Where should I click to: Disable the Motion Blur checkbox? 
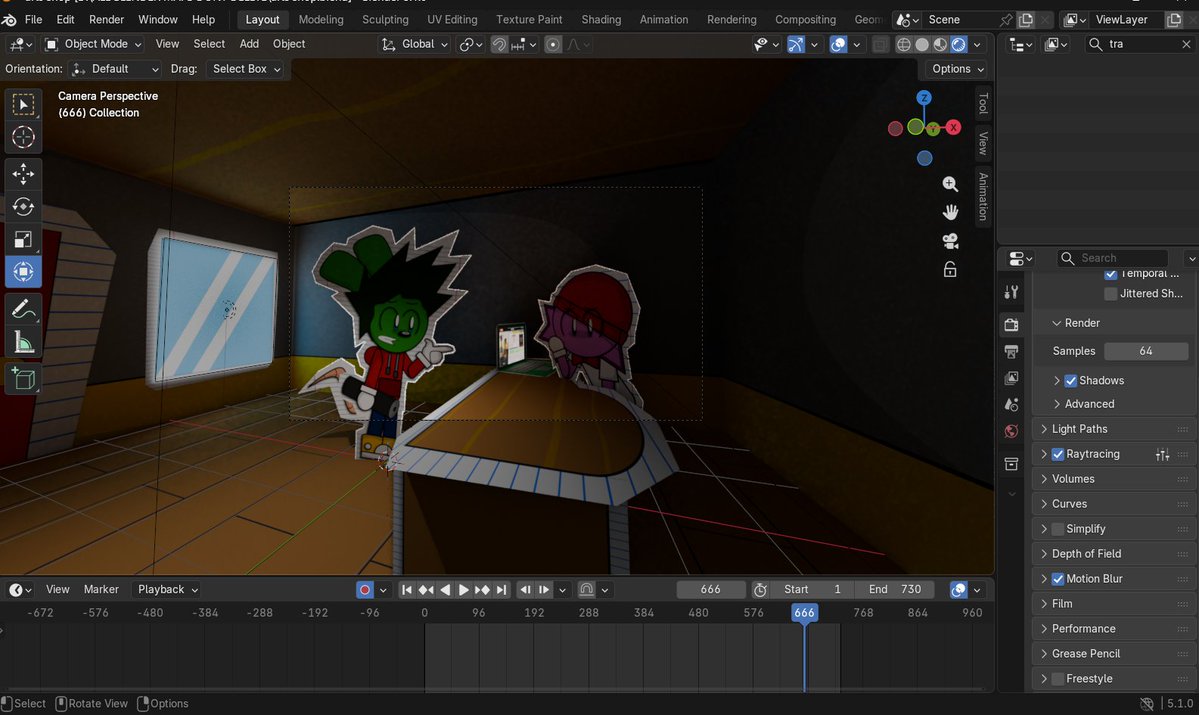[1058, 579]
